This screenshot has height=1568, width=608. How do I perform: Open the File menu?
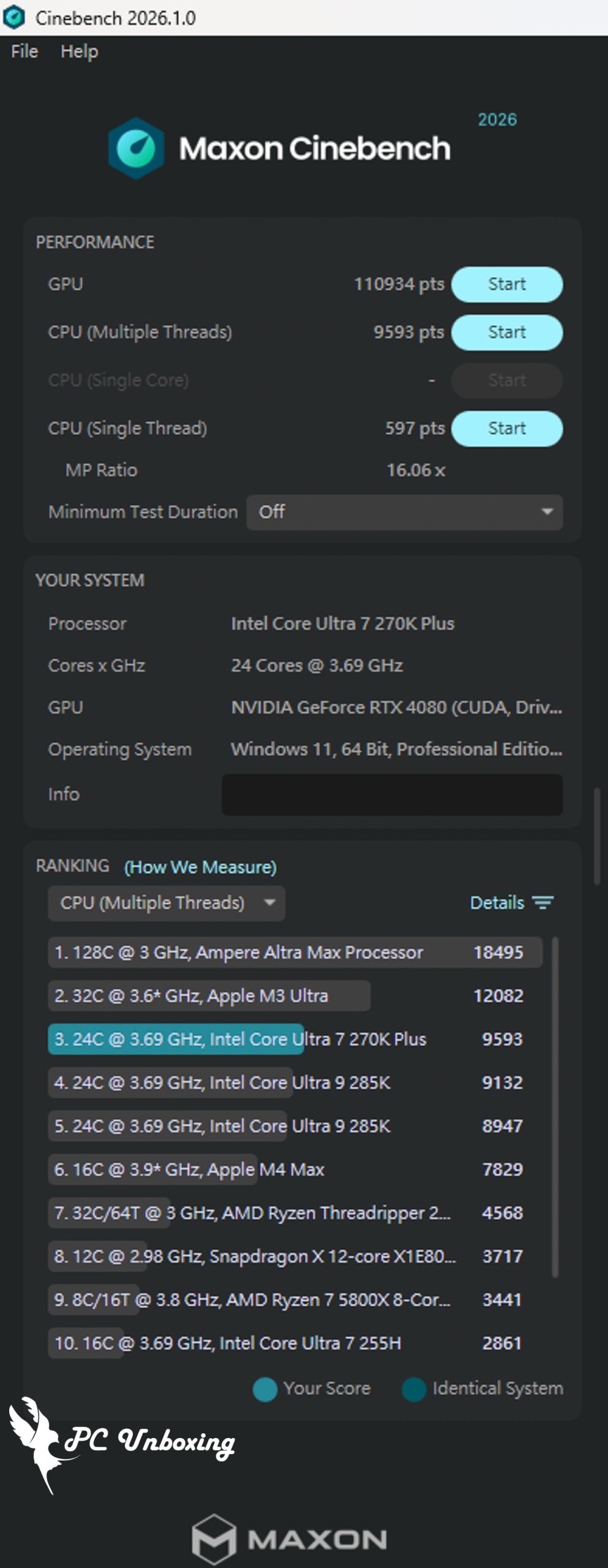(x=24, y=51)
